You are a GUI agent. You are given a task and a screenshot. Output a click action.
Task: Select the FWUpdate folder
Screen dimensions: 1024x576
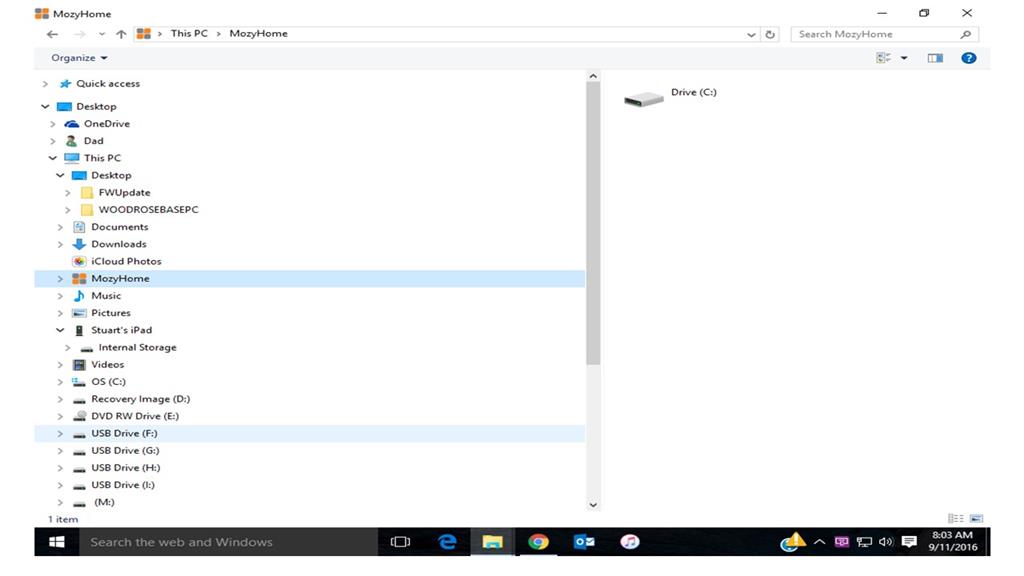tap(124, 193)
